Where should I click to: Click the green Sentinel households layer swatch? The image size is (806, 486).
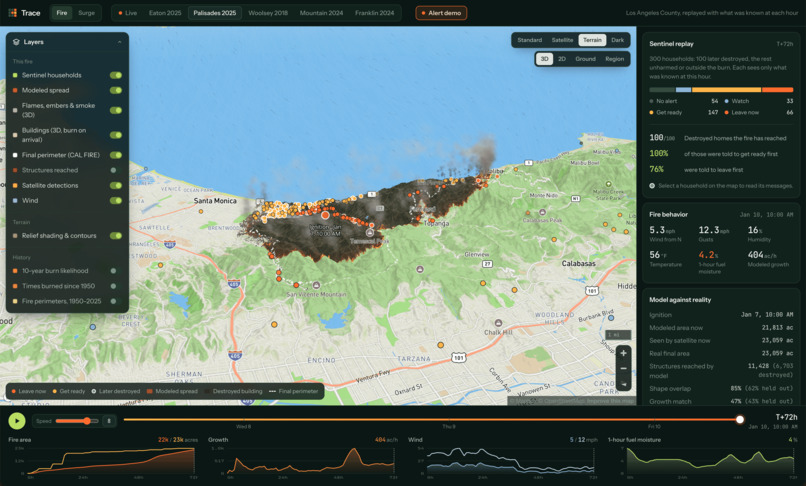[15, 75]
